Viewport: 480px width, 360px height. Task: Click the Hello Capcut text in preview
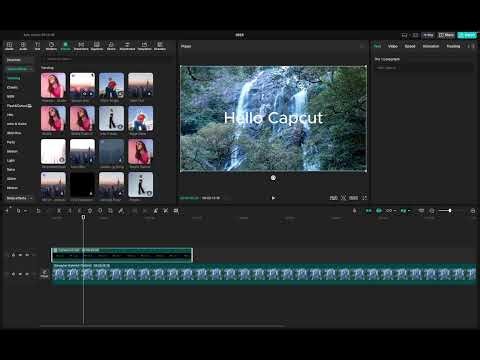[x=273, y=118]
